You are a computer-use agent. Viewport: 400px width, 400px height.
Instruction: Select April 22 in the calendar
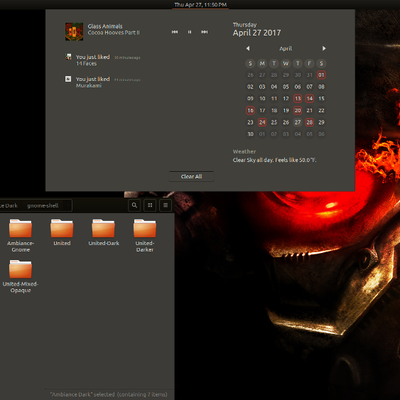pos(321,110)
